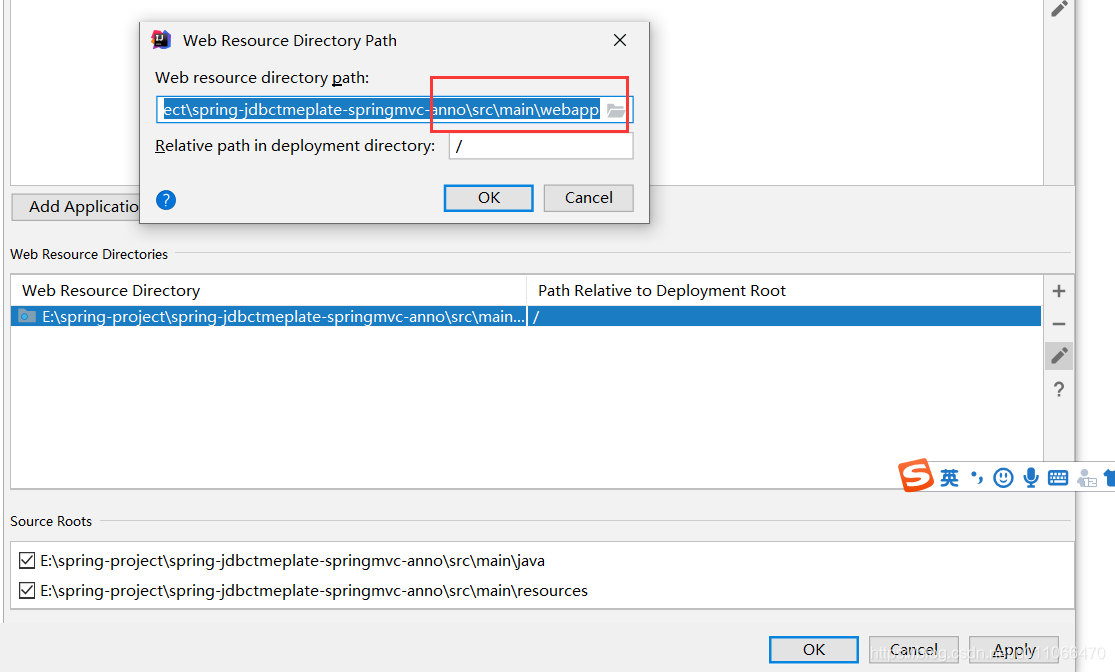
Task: Open the blue help icon in the dialog
Action: tap(165, 200)
